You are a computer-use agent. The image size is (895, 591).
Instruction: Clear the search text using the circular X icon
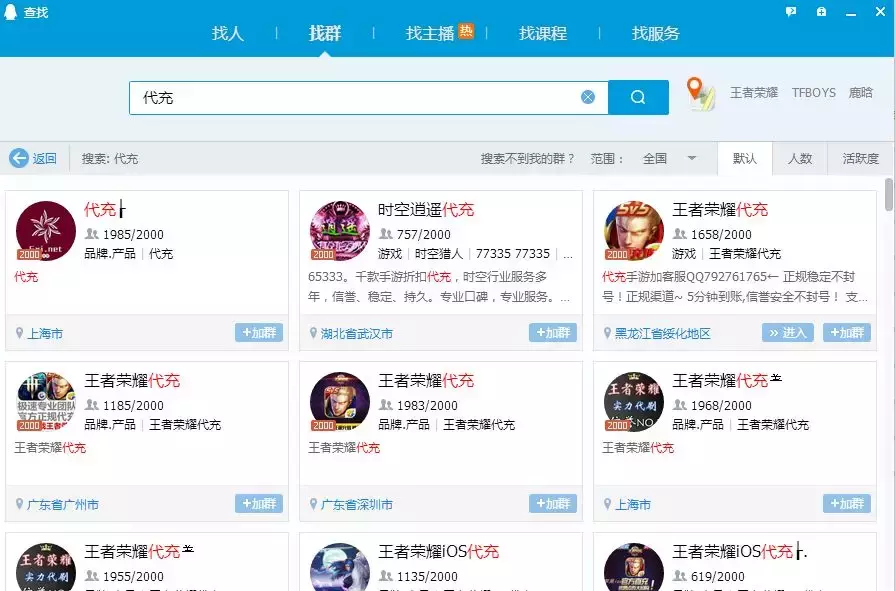pos(588,96)
